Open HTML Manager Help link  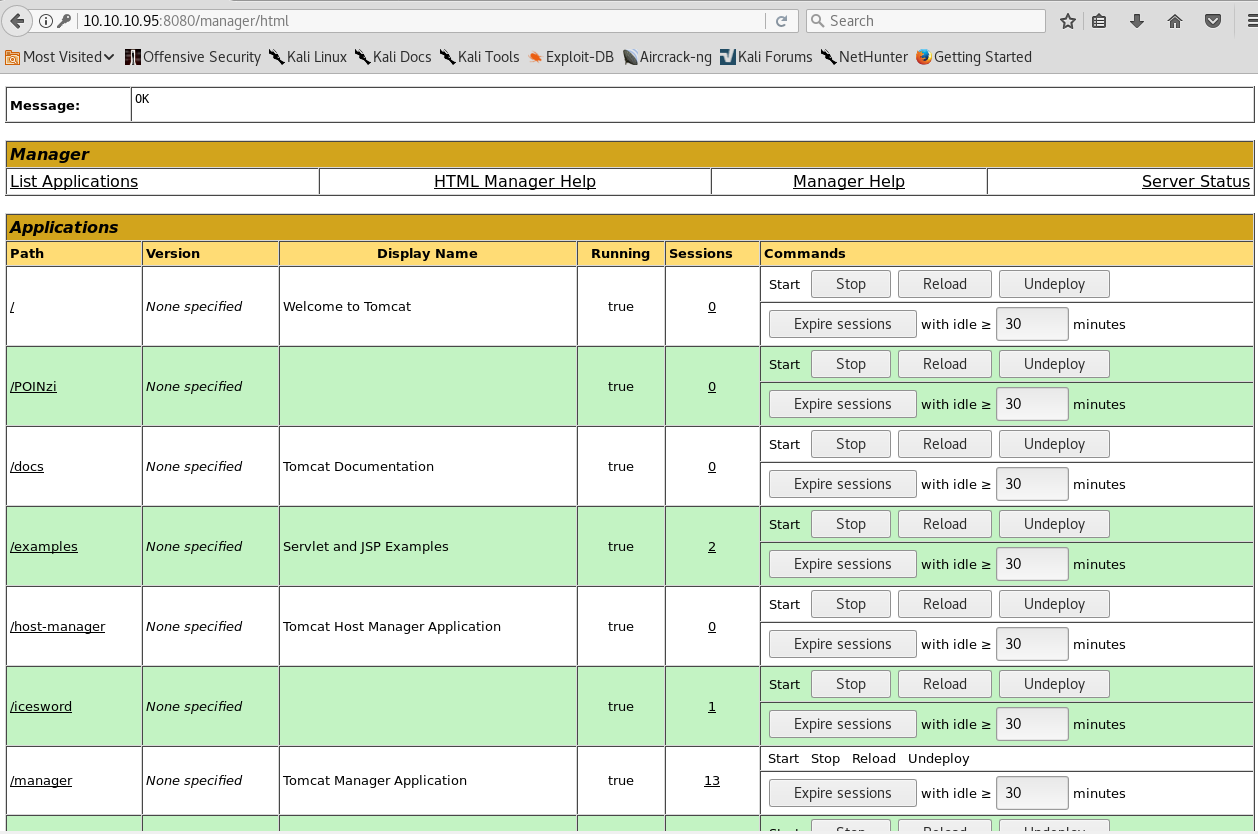click(514, 181)
